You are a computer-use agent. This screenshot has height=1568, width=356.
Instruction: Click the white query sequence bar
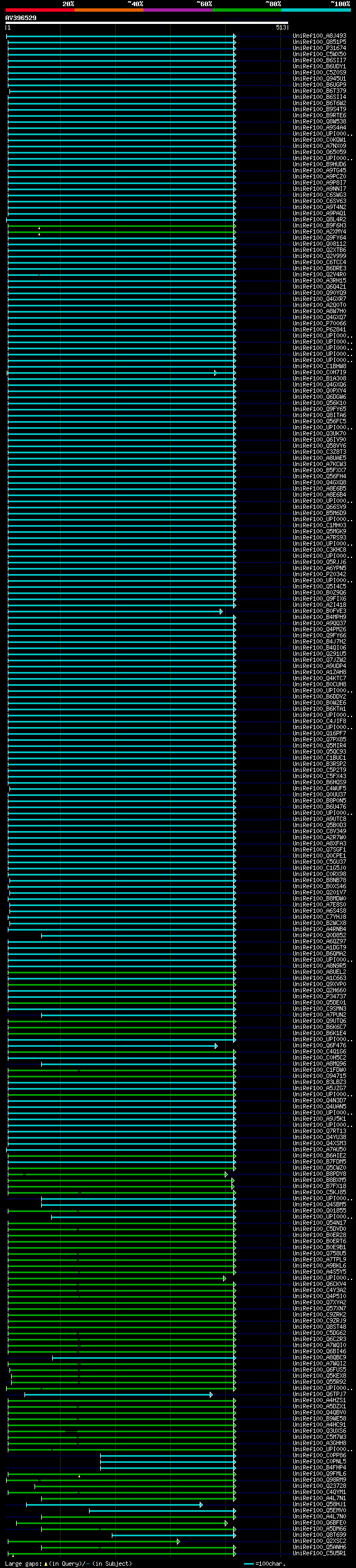coord(147,22)
